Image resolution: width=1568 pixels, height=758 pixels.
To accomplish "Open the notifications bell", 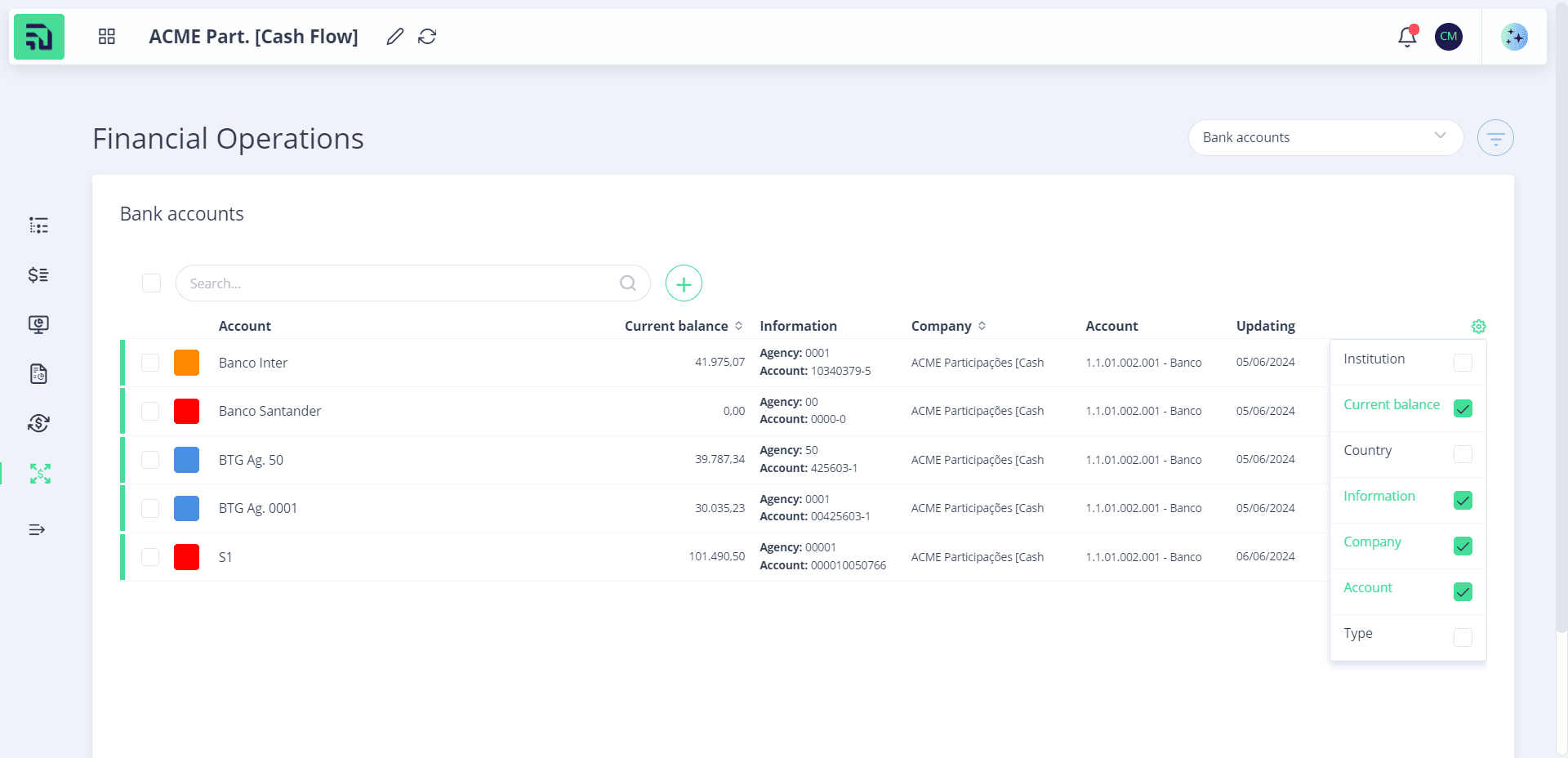I will coord(1406,37).
